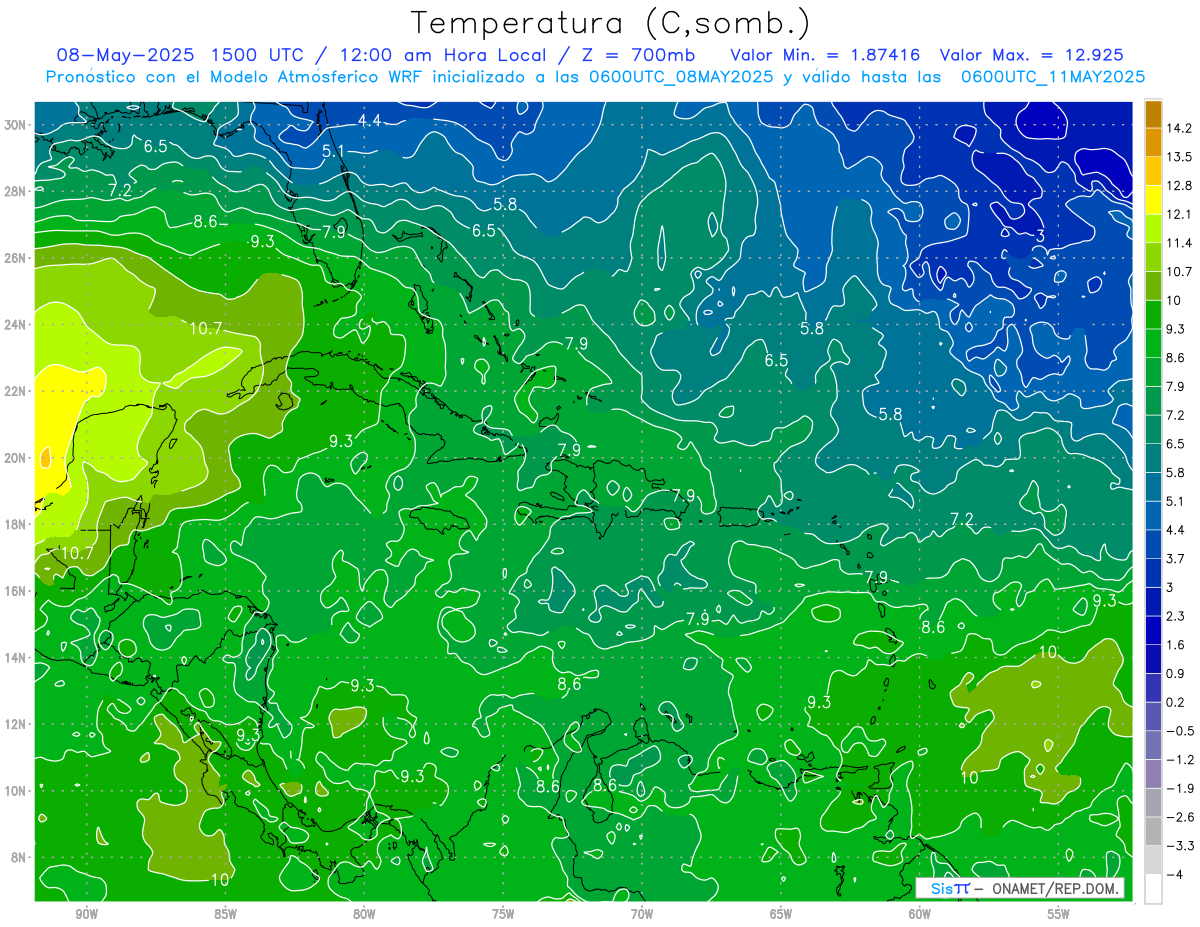Click the top orange-brown colorbar segment
1200x927 pixels.
point(1153,114)
